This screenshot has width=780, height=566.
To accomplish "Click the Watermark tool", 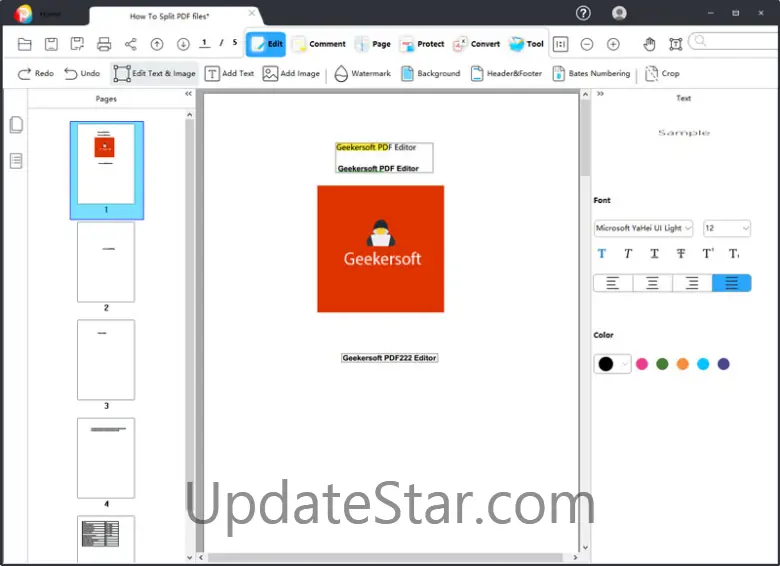I will (x=363, y=74).
